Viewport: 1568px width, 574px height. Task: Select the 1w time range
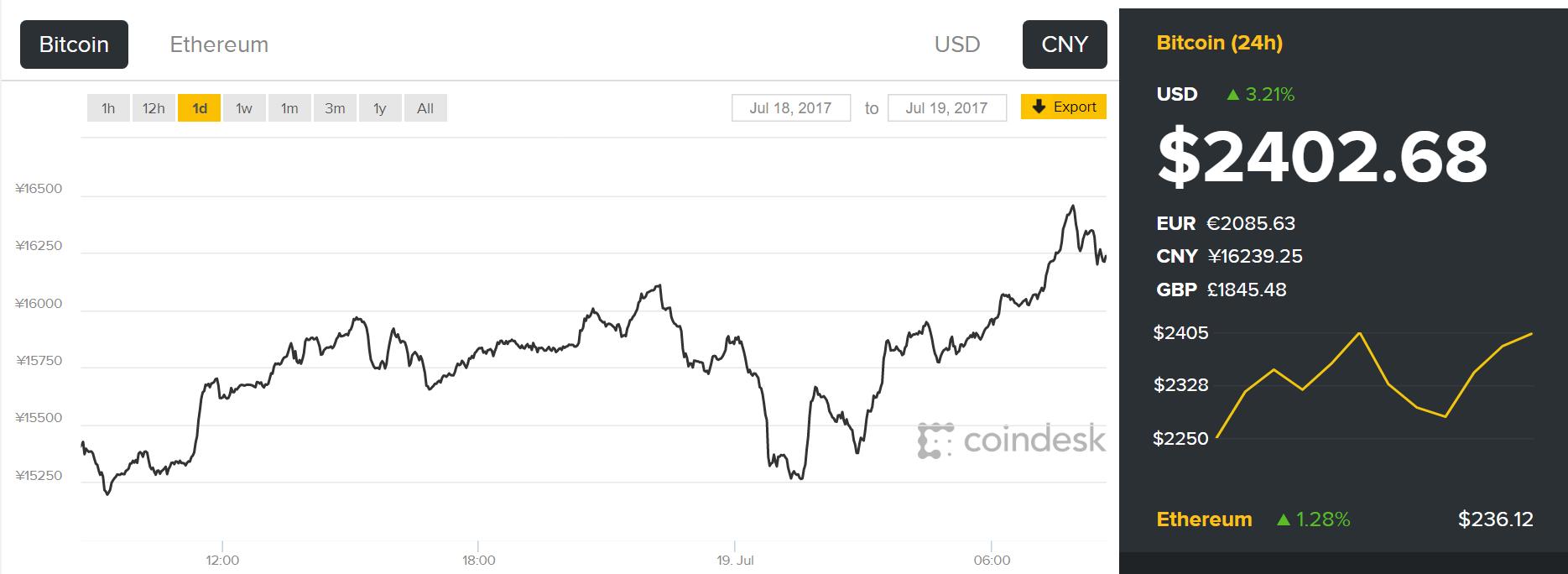click(x=244, y=108)
